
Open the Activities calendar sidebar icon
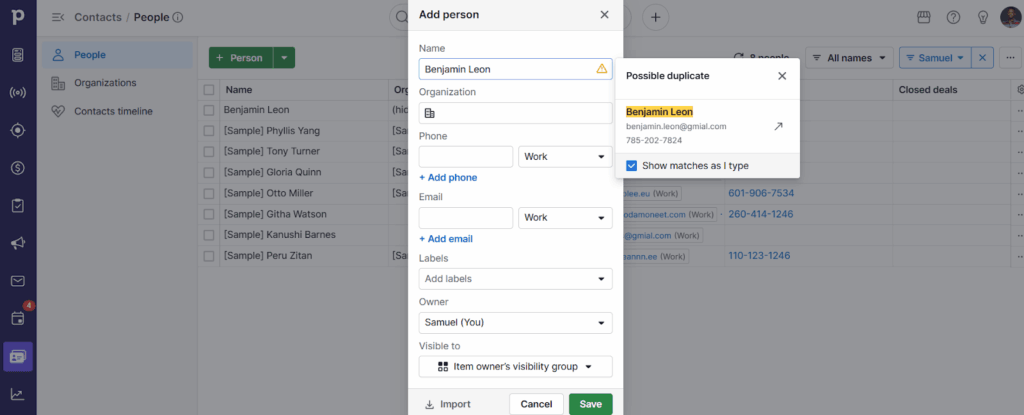pyautogui.click(x=18, y=318)
